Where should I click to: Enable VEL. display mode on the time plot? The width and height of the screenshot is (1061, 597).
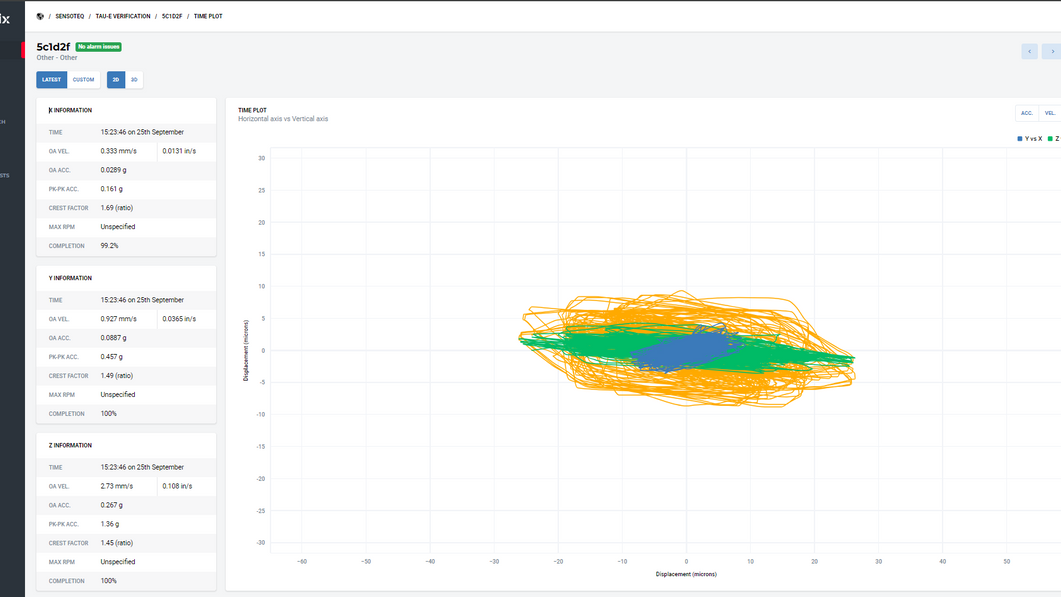click(x=1050, y=113)
